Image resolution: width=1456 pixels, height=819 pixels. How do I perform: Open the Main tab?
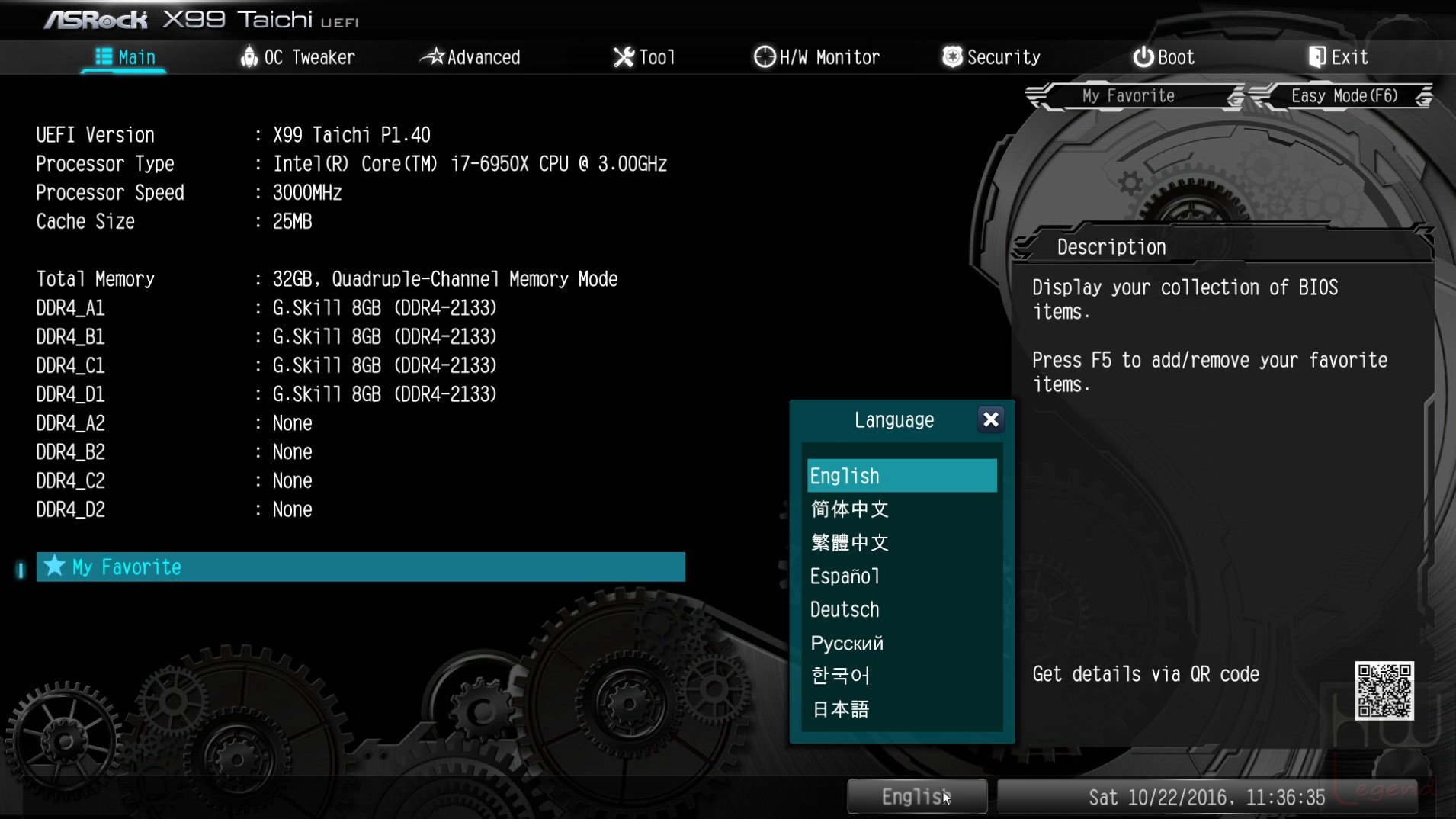pos(125,57)
